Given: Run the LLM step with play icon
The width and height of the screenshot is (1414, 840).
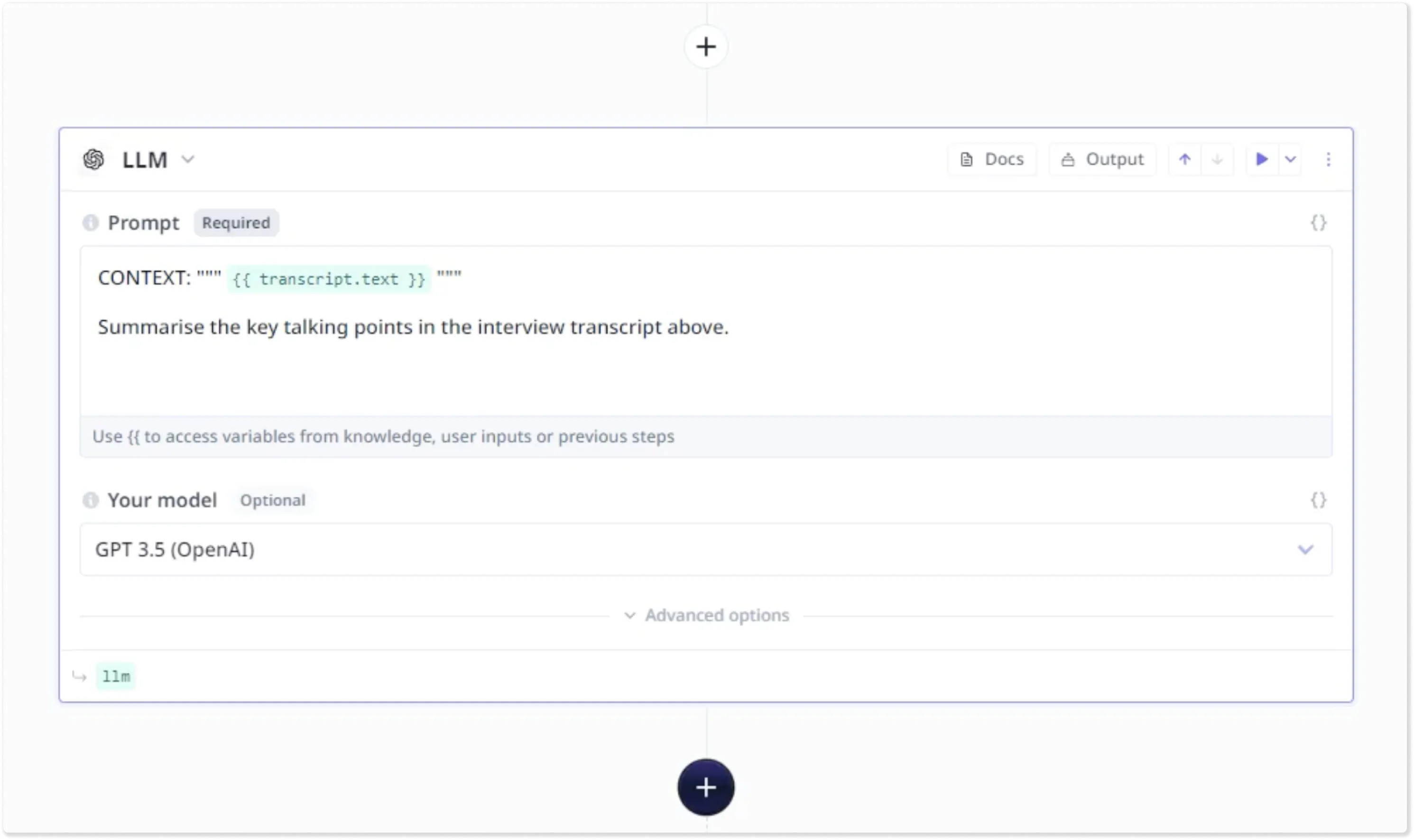Looking at the screenshot, I should point(1262,160).
